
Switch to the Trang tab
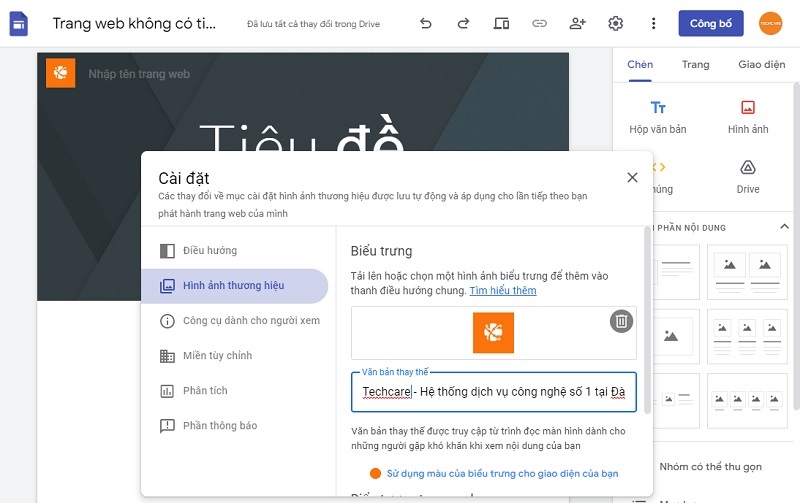click(x=695, y=64)
